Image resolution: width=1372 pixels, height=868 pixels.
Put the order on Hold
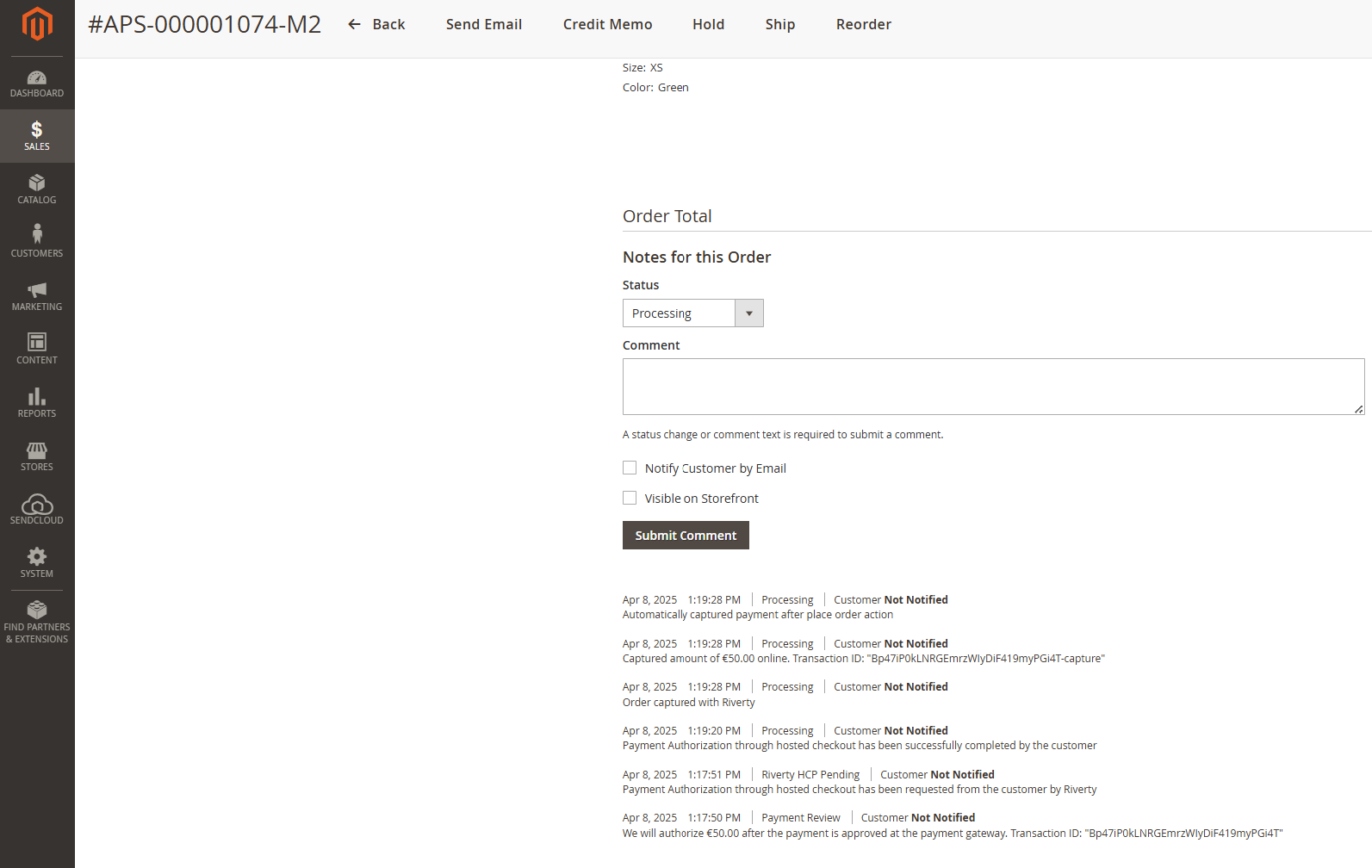click(708, 24)
